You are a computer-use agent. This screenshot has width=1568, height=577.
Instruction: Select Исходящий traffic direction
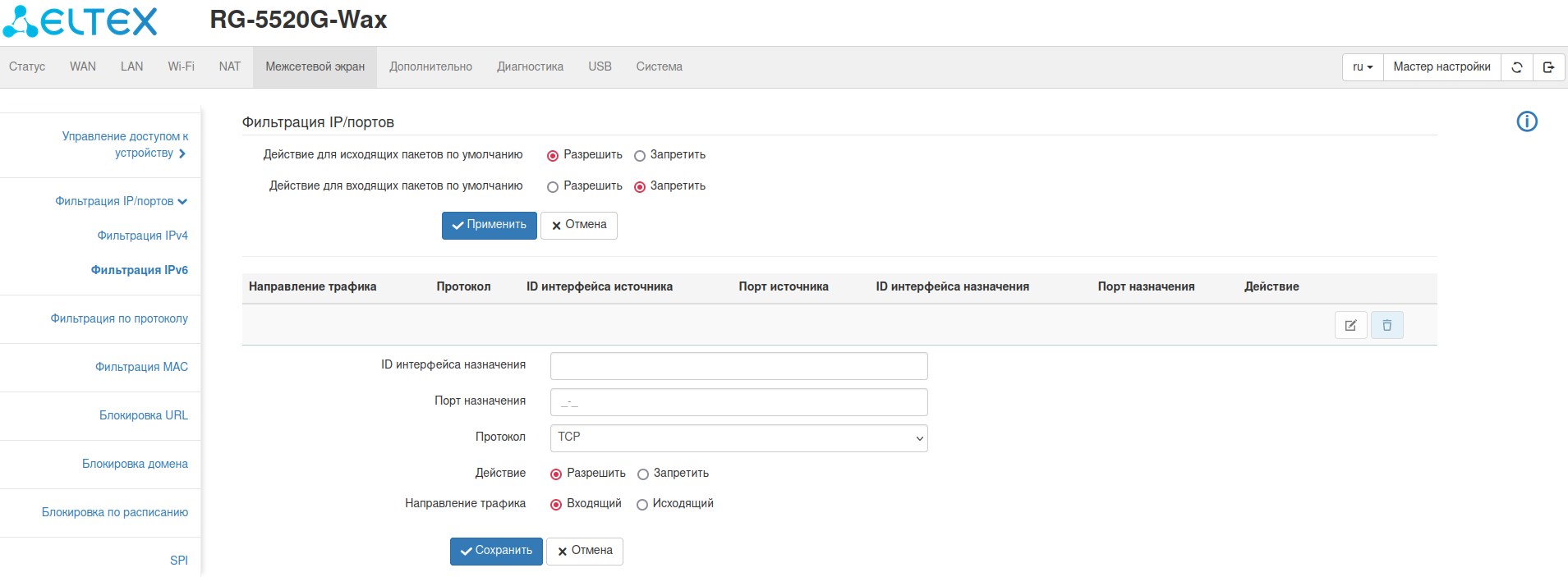(x=642, y=505)
